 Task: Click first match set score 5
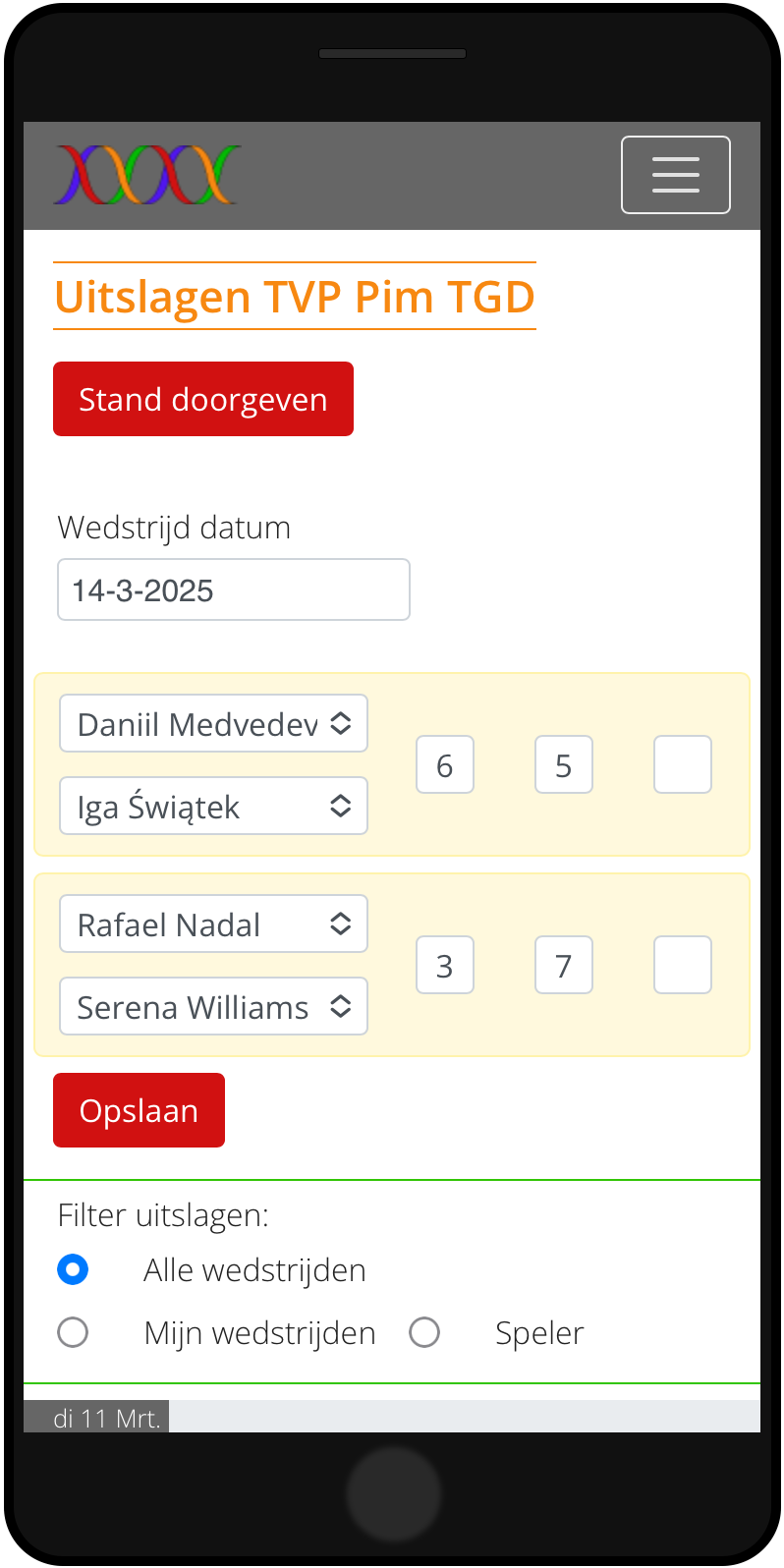[x=564, y=764]
